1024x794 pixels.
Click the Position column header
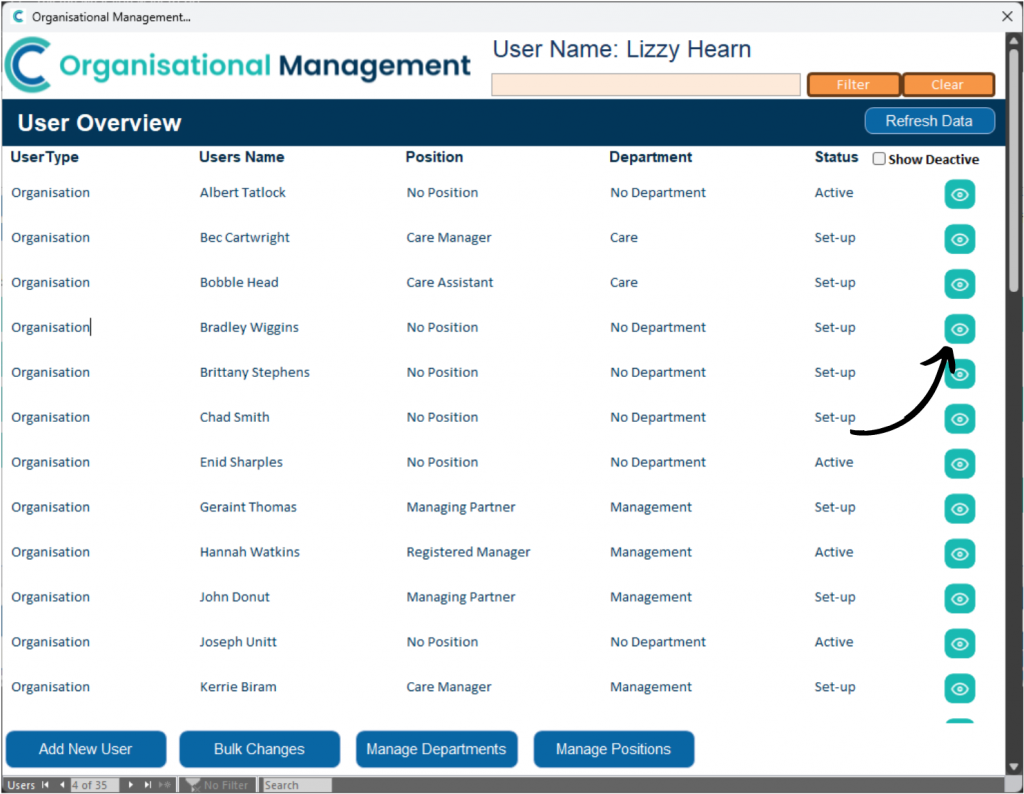(x=434, y=157)
